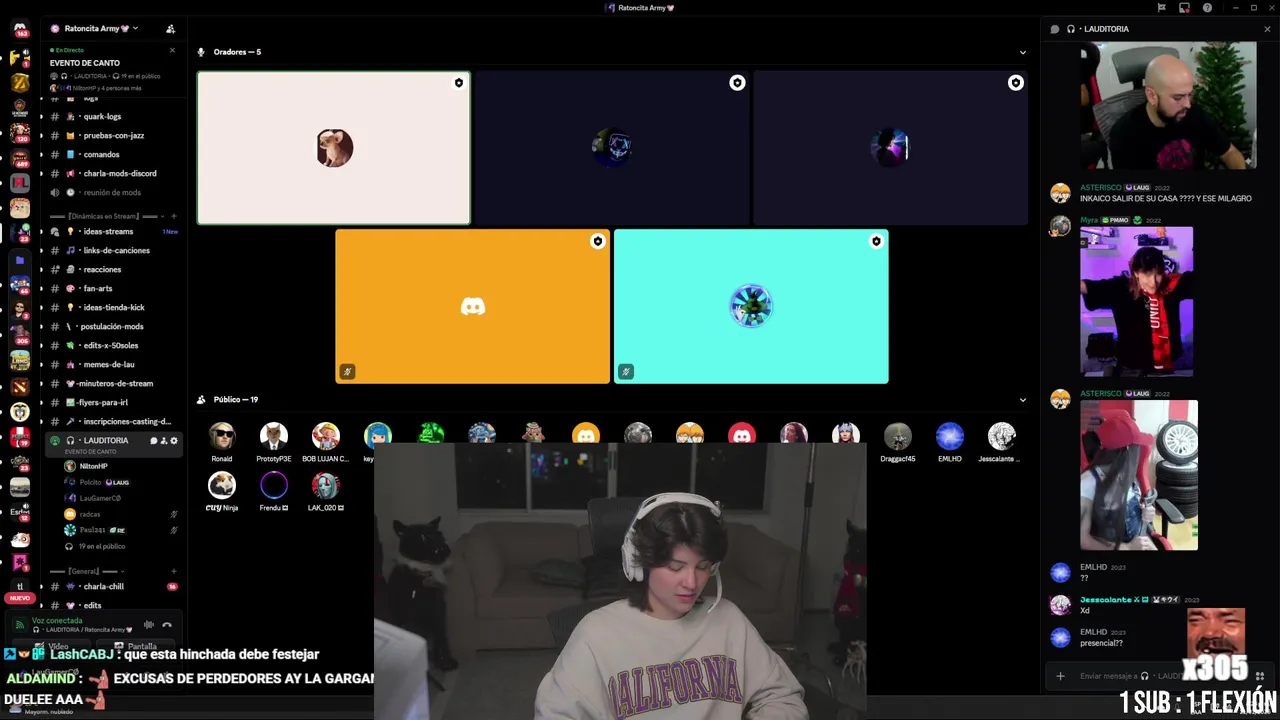Click muted mic icon on turquoise speaker tile
The width and height of the screenshot is (1280, 720).
[625, 372]
